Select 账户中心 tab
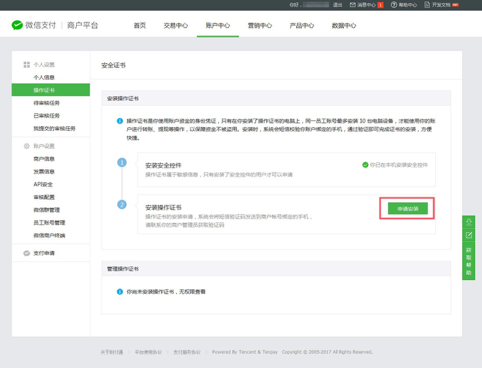Viewport: 482px width, 368px height. [x=218, y=25]
